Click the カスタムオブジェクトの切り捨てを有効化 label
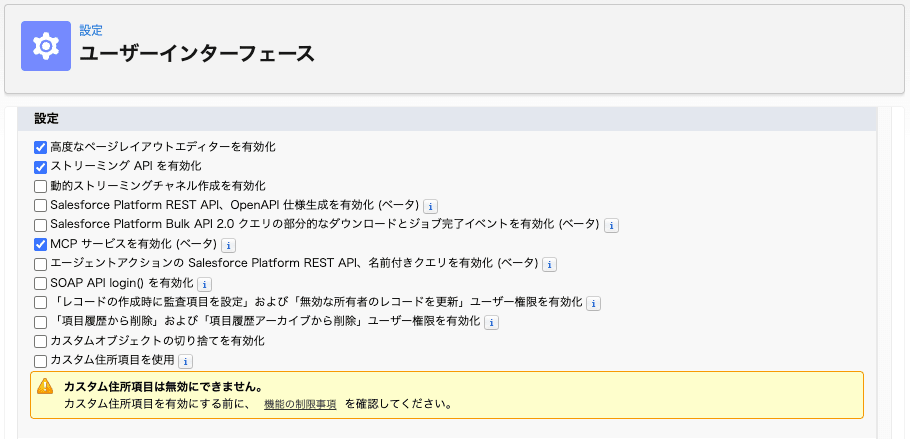This screenshot has width=910, height=439. [x=158, y=341]
